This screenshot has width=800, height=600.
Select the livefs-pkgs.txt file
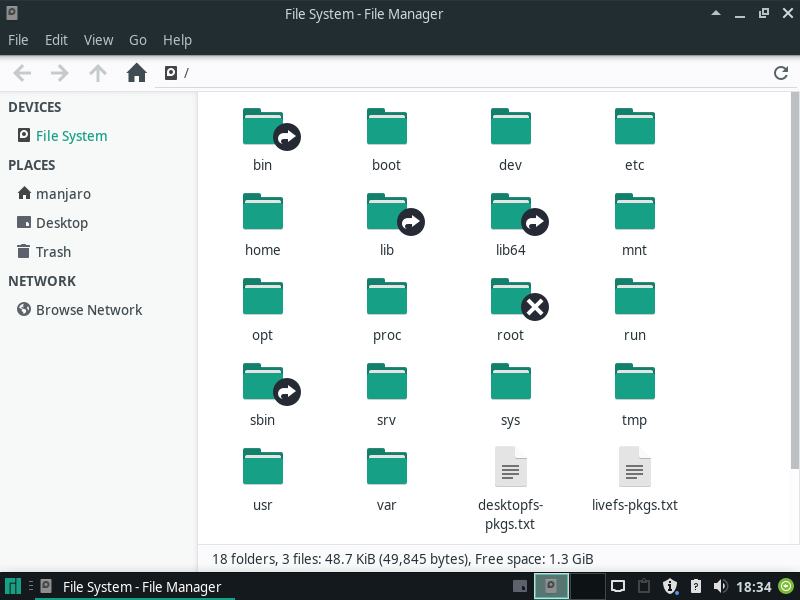pos(635,466)
